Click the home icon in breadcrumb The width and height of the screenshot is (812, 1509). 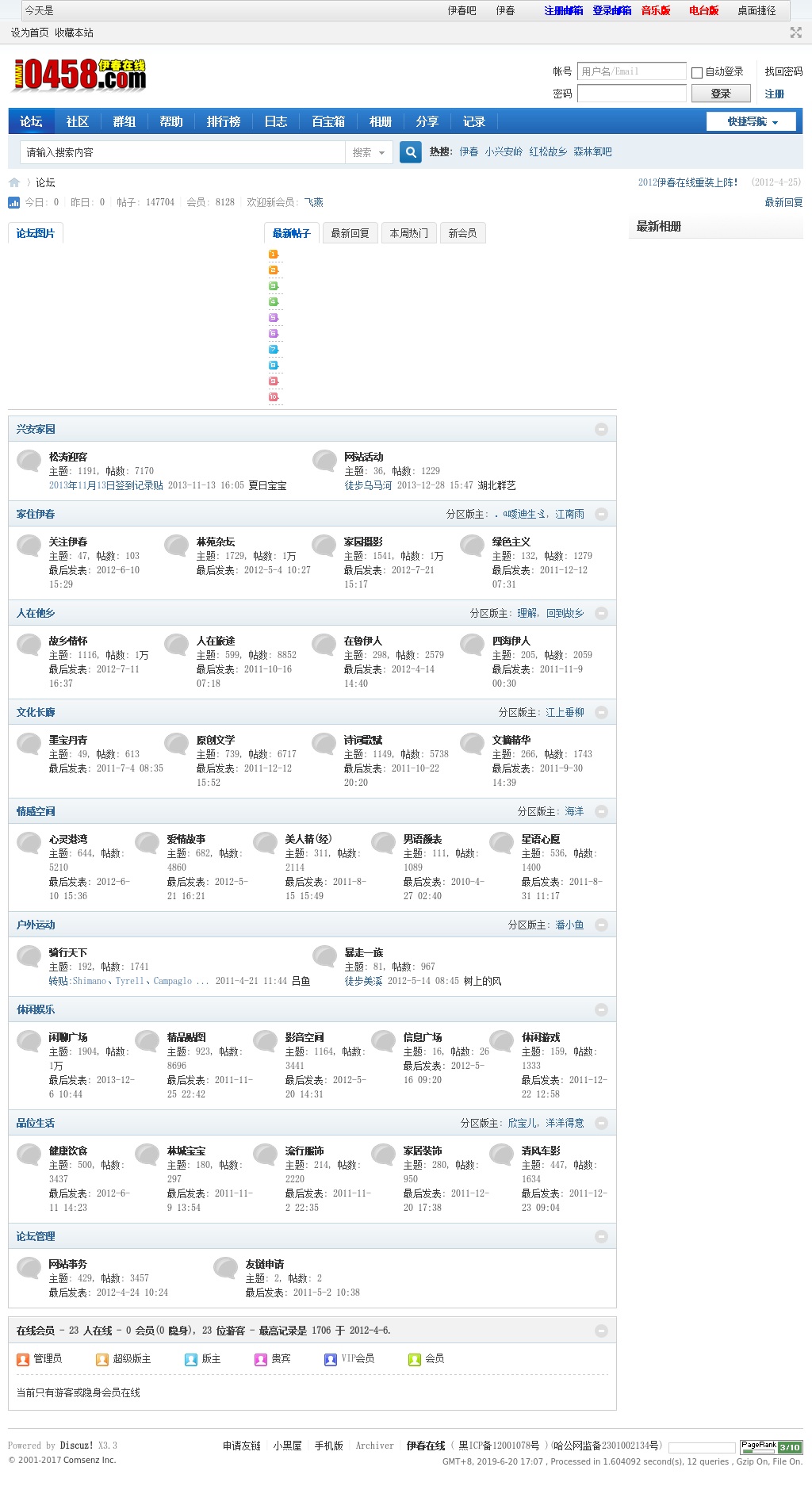click(14, 182)
